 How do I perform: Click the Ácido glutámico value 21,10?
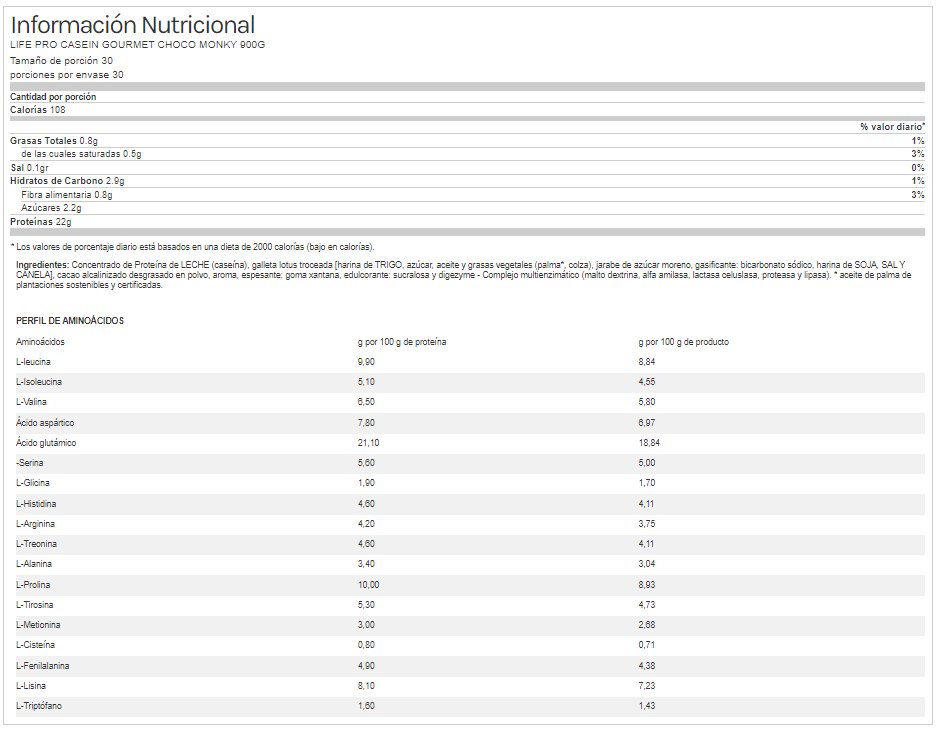370,443
